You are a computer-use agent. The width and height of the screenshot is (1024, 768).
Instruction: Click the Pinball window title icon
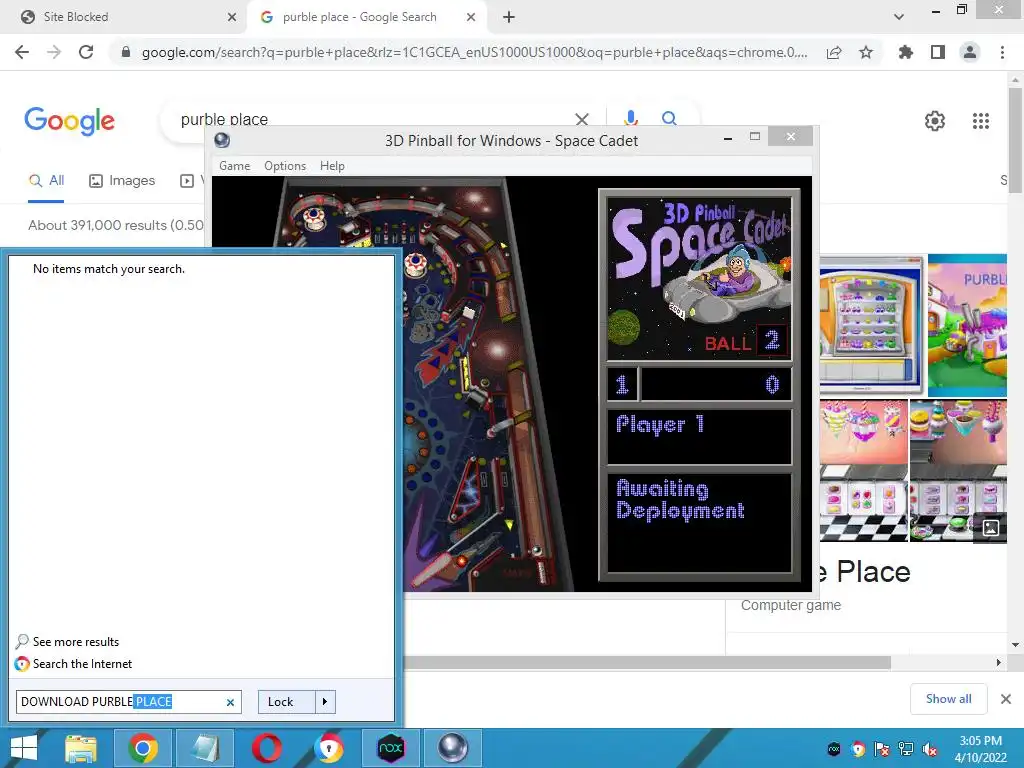222,140
